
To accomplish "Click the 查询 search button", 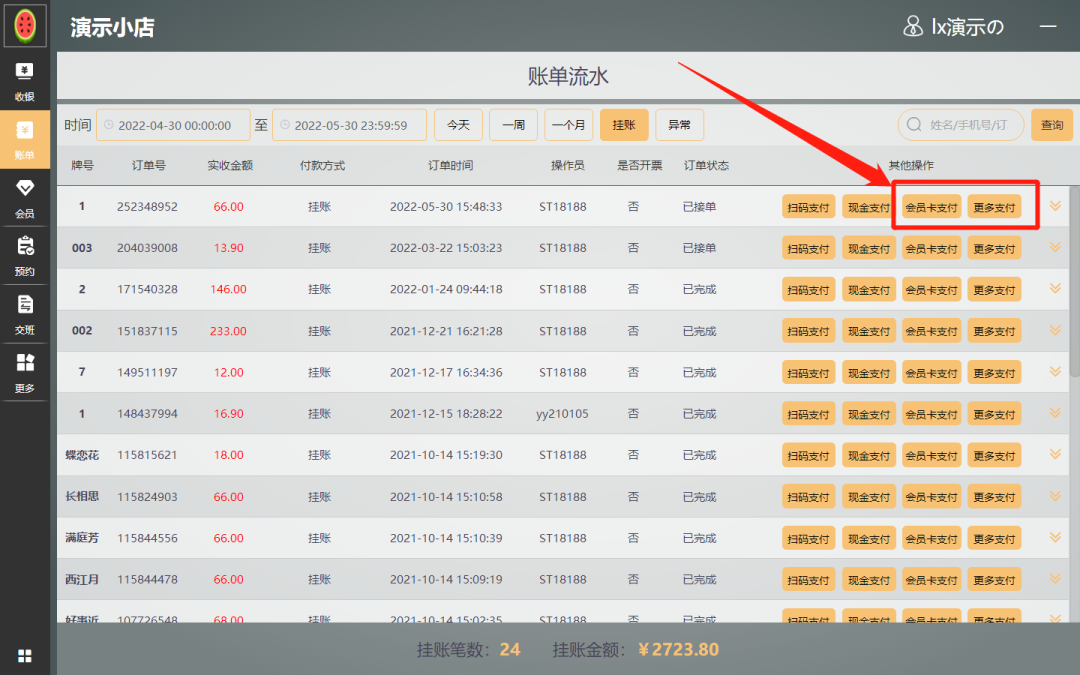I will [1052, 125].
